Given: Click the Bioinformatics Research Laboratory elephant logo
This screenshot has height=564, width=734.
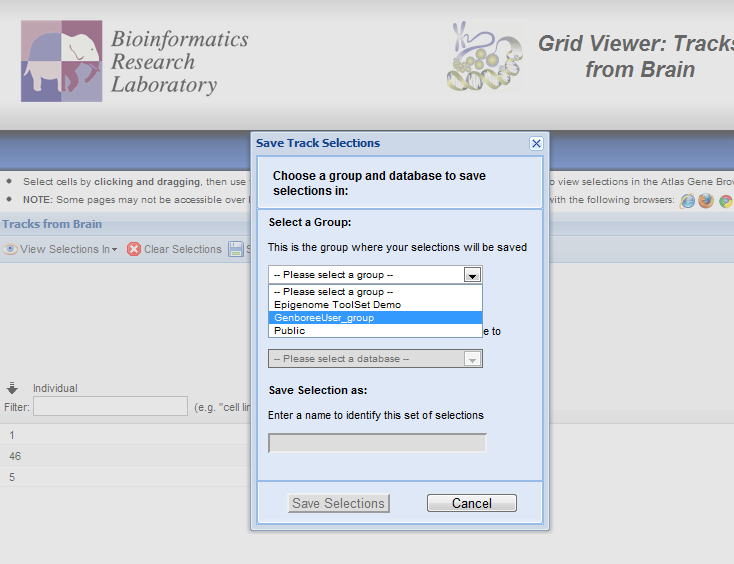Looking at the screenshot, I should point(62,61).
